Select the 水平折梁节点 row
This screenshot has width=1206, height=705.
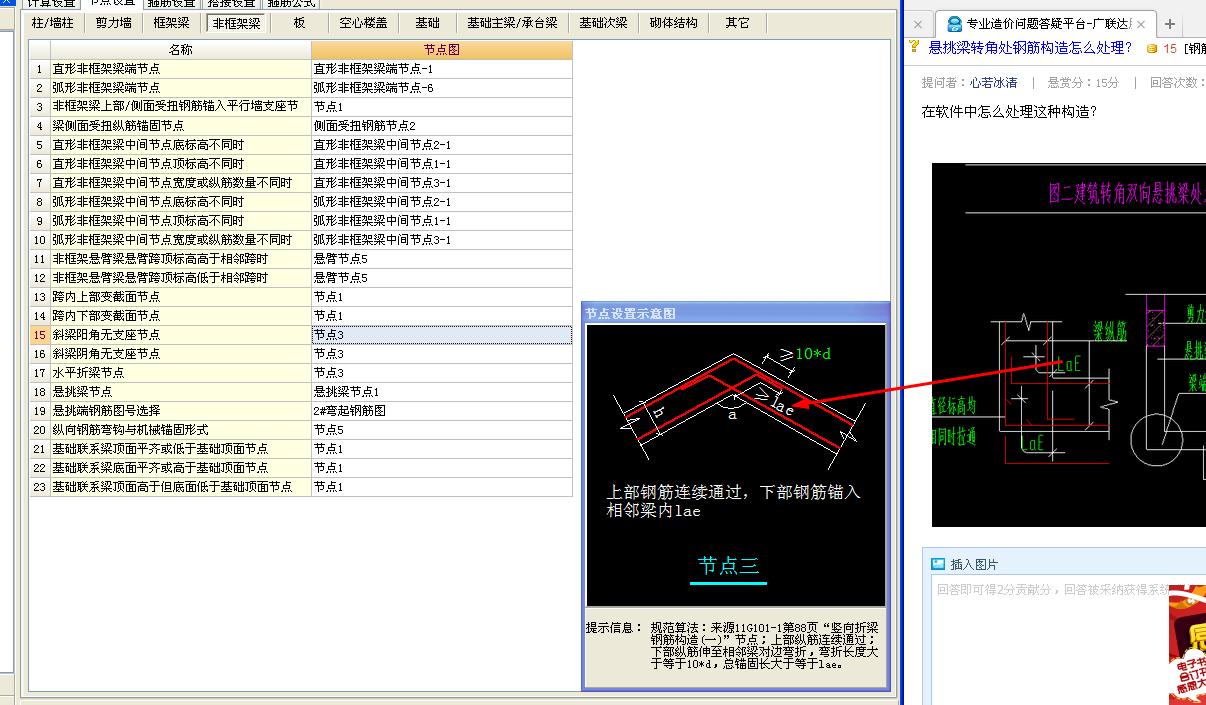pos(181,373)
